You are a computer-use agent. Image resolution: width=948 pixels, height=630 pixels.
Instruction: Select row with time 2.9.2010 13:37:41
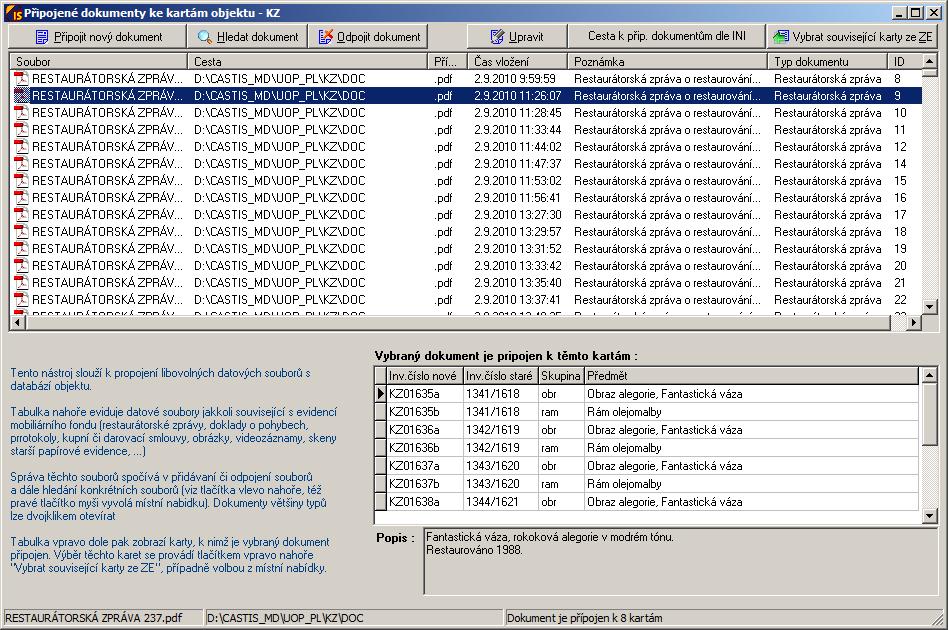[466, 299]
